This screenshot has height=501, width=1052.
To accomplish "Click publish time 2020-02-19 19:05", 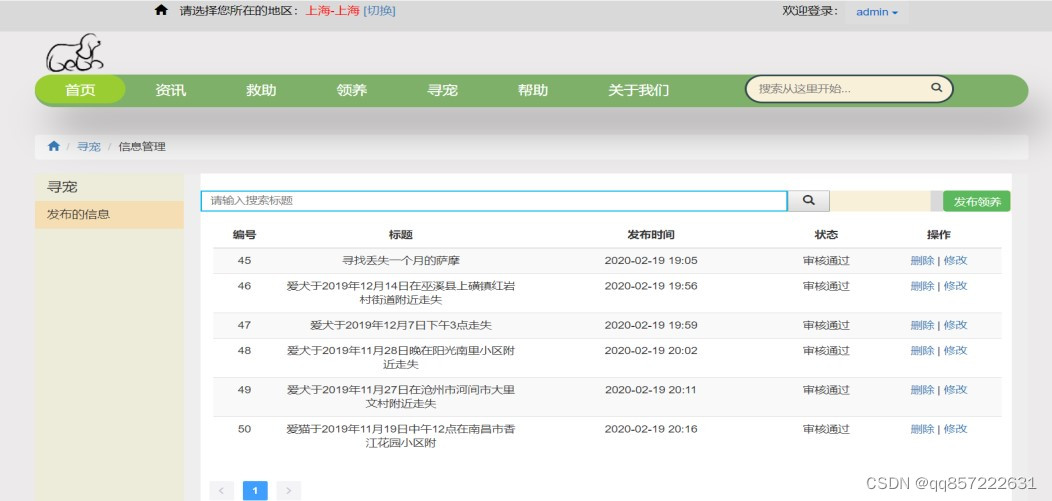I will [x=651, y=260].
